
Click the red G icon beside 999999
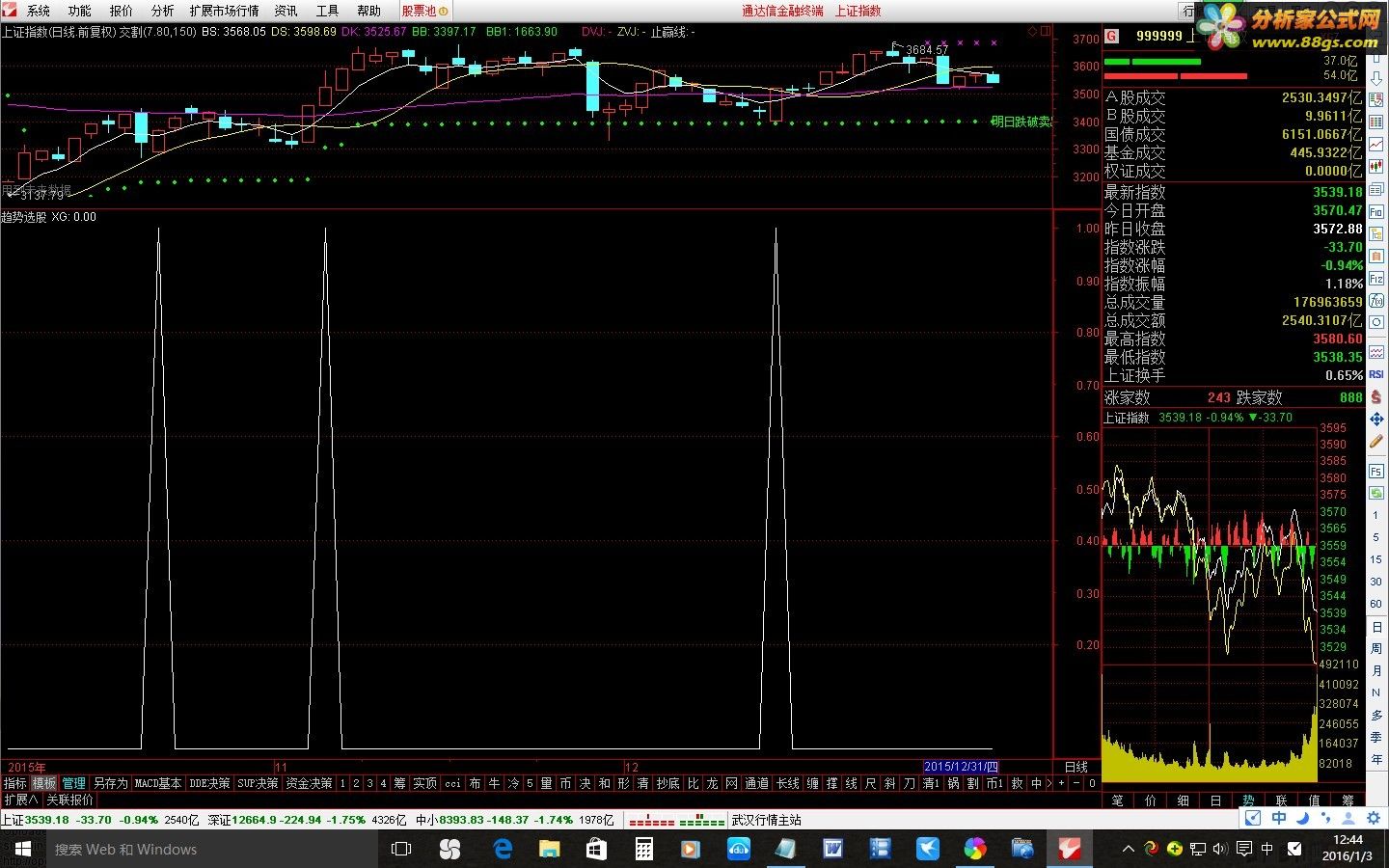click(1112, 36)
